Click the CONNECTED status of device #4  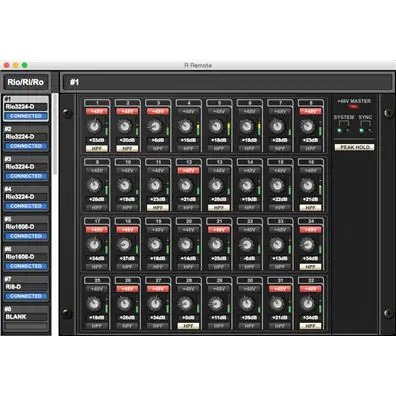[26, 206]
